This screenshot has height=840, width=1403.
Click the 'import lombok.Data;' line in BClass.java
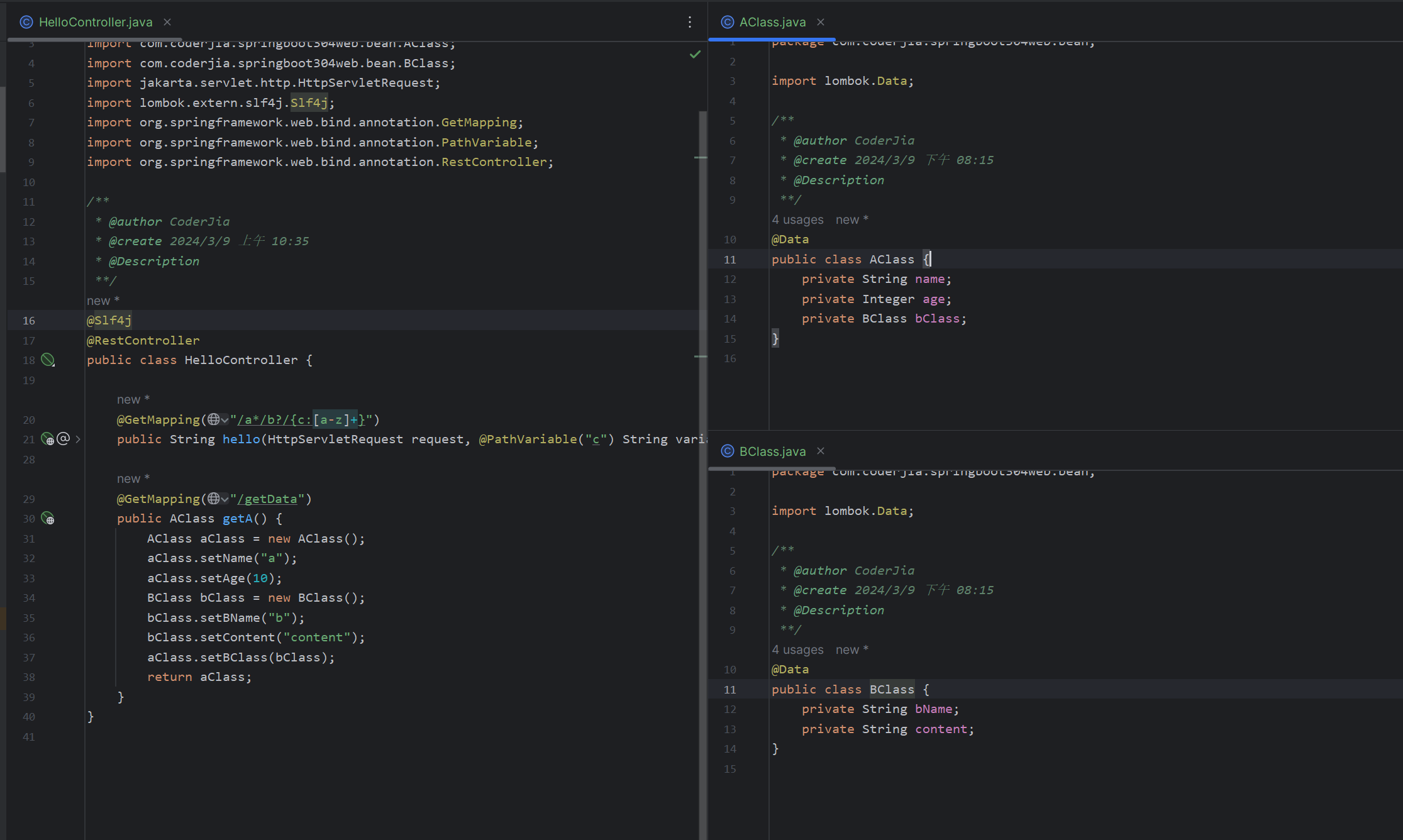click(x=843, y=511)
